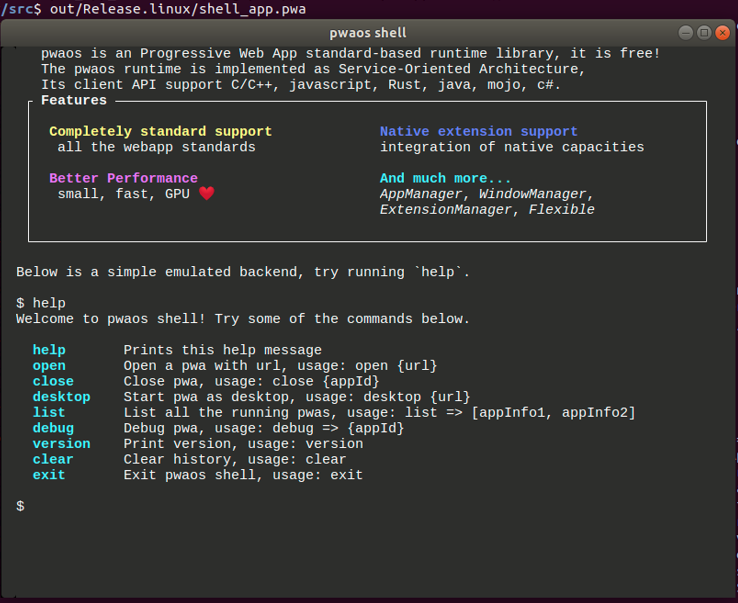Click the 'list' command name
This screenshot has height=603, width=738.
(x=49, y=412)
